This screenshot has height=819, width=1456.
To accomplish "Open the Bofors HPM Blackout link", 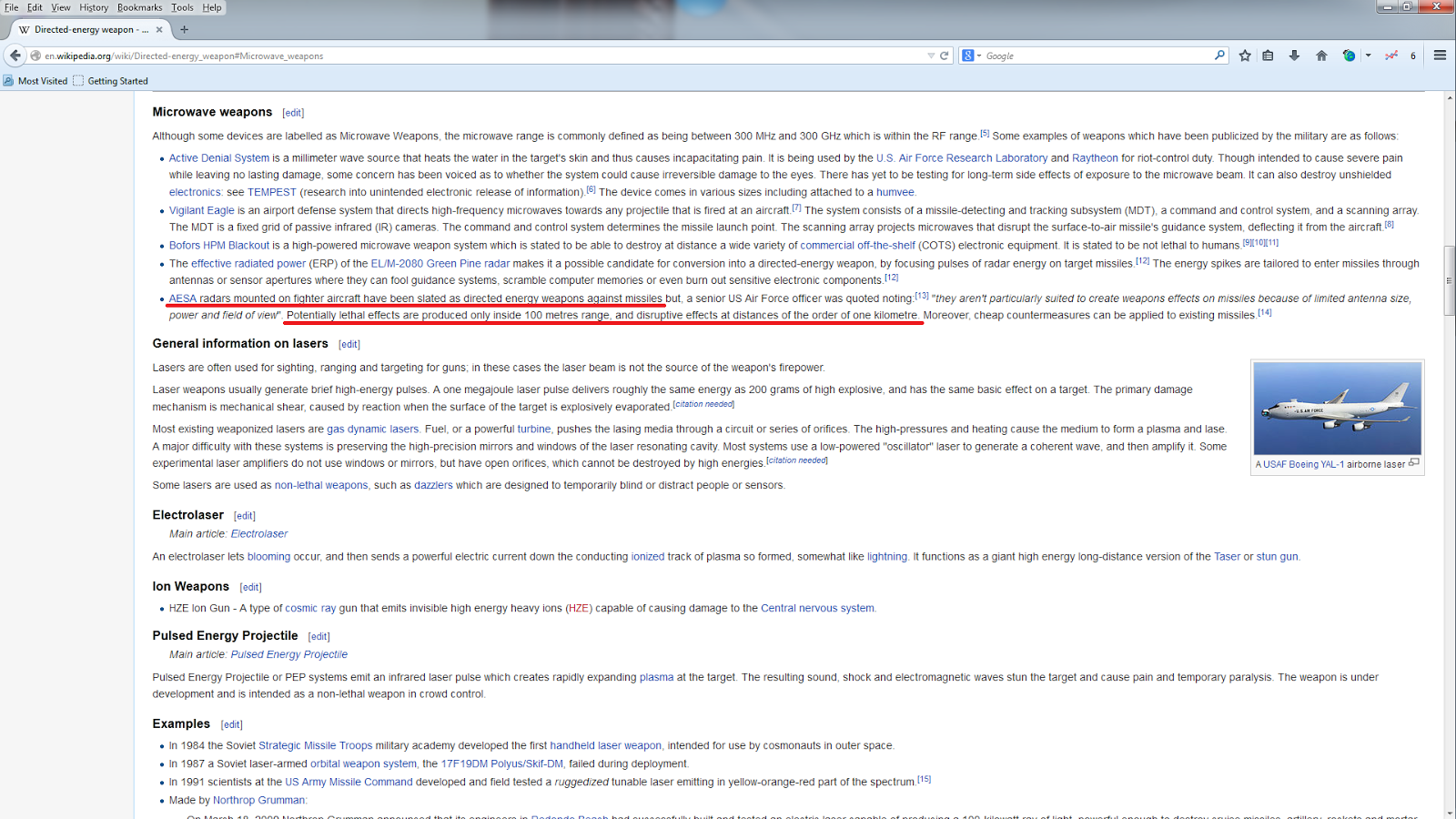I will (218, 246).
